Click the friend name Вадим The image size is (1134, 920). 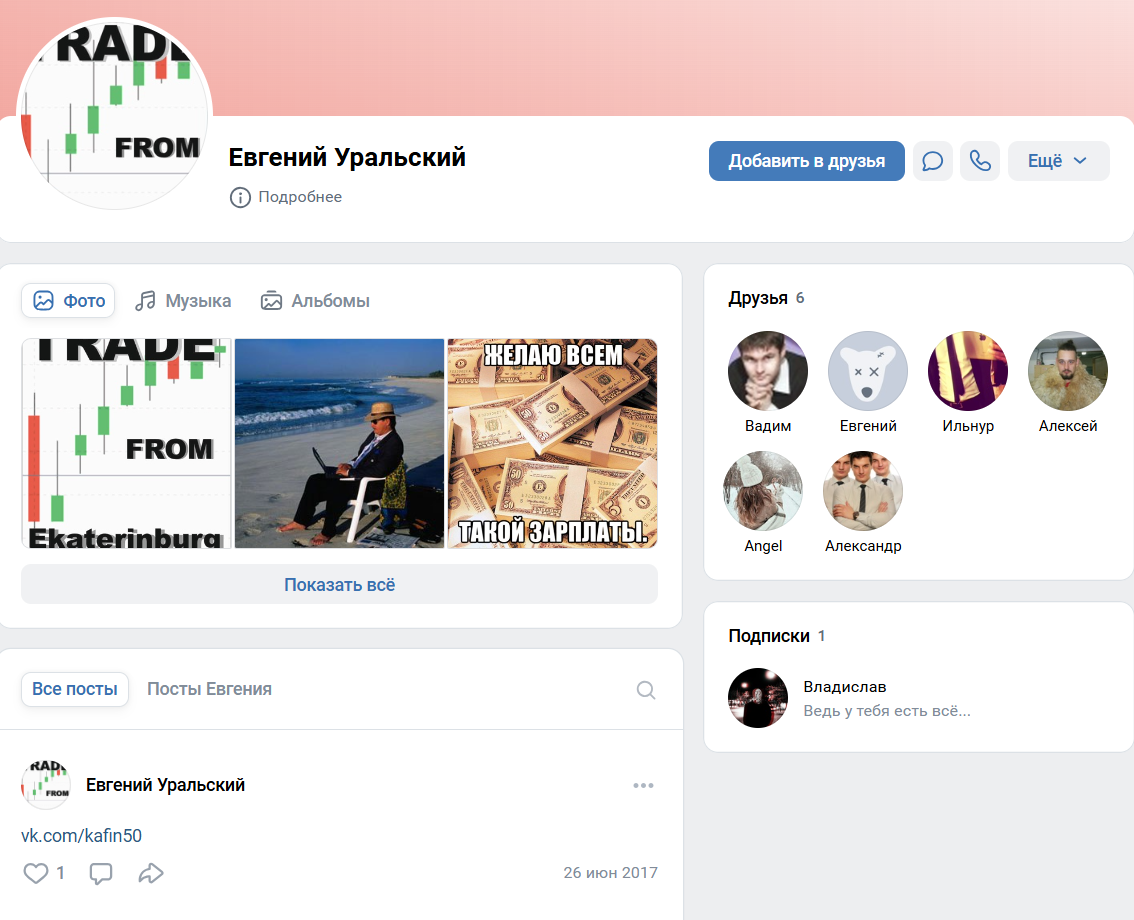(x=768, y=426)
